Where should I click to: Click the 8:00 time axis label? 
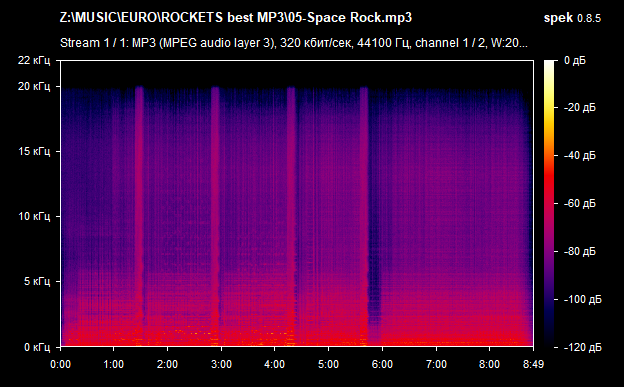pos(489,364)
